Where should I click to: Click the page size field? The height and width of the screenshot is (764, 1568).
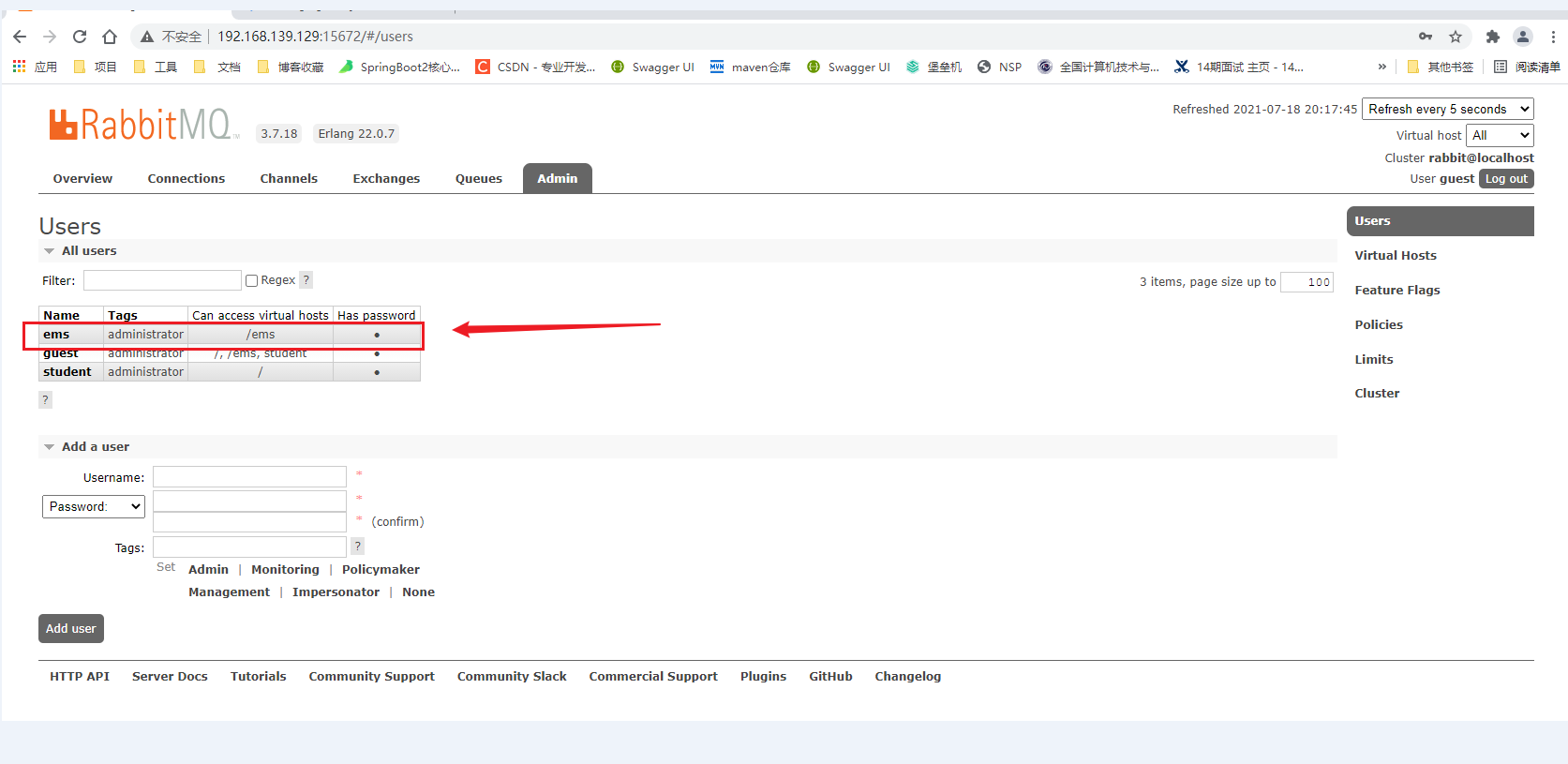click(1307, 282)
